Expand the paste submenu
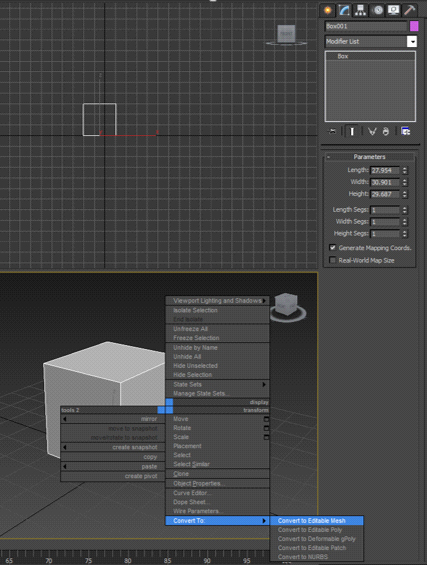Image resolution: width=427 pixels, height=565 pixels. [65, 466]
